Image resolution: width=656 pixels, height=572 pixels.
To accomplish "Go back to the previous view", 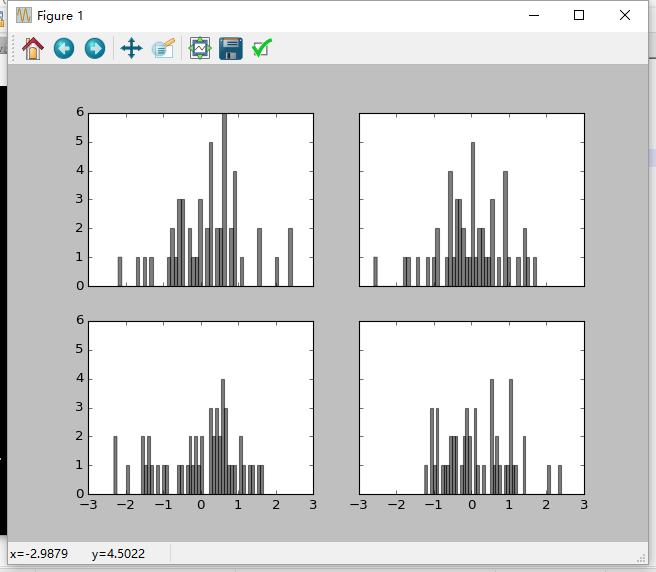I will (x=64, y=49).
